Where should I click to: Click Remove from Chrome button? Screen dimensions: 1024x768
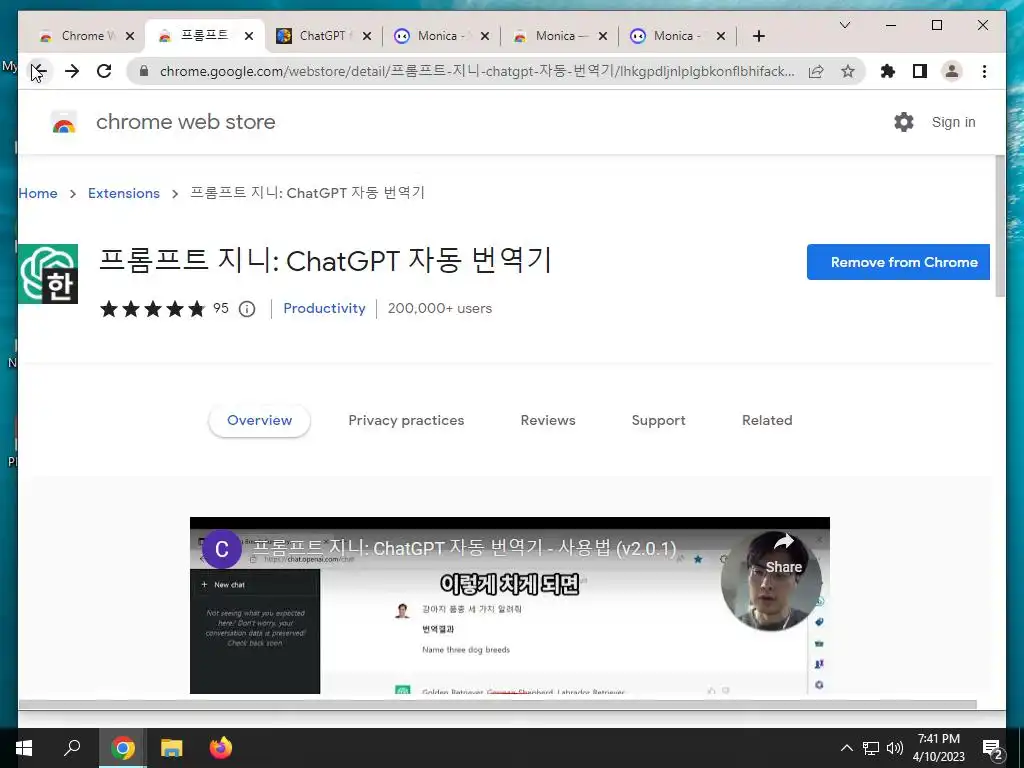898,262
